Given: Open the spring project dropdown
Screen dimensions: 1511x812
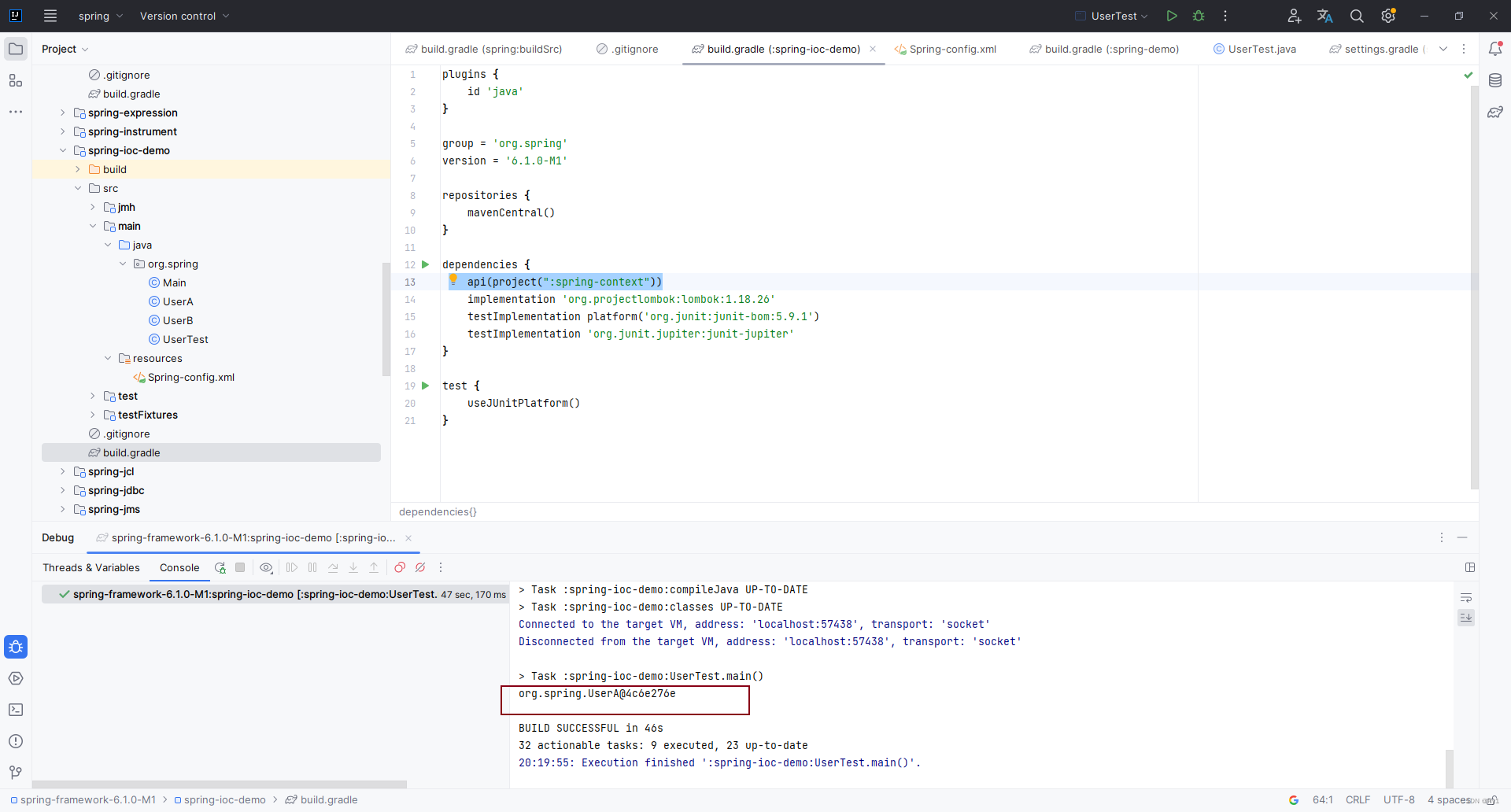Looking at the screenshot, I should [x=101, y=16].
